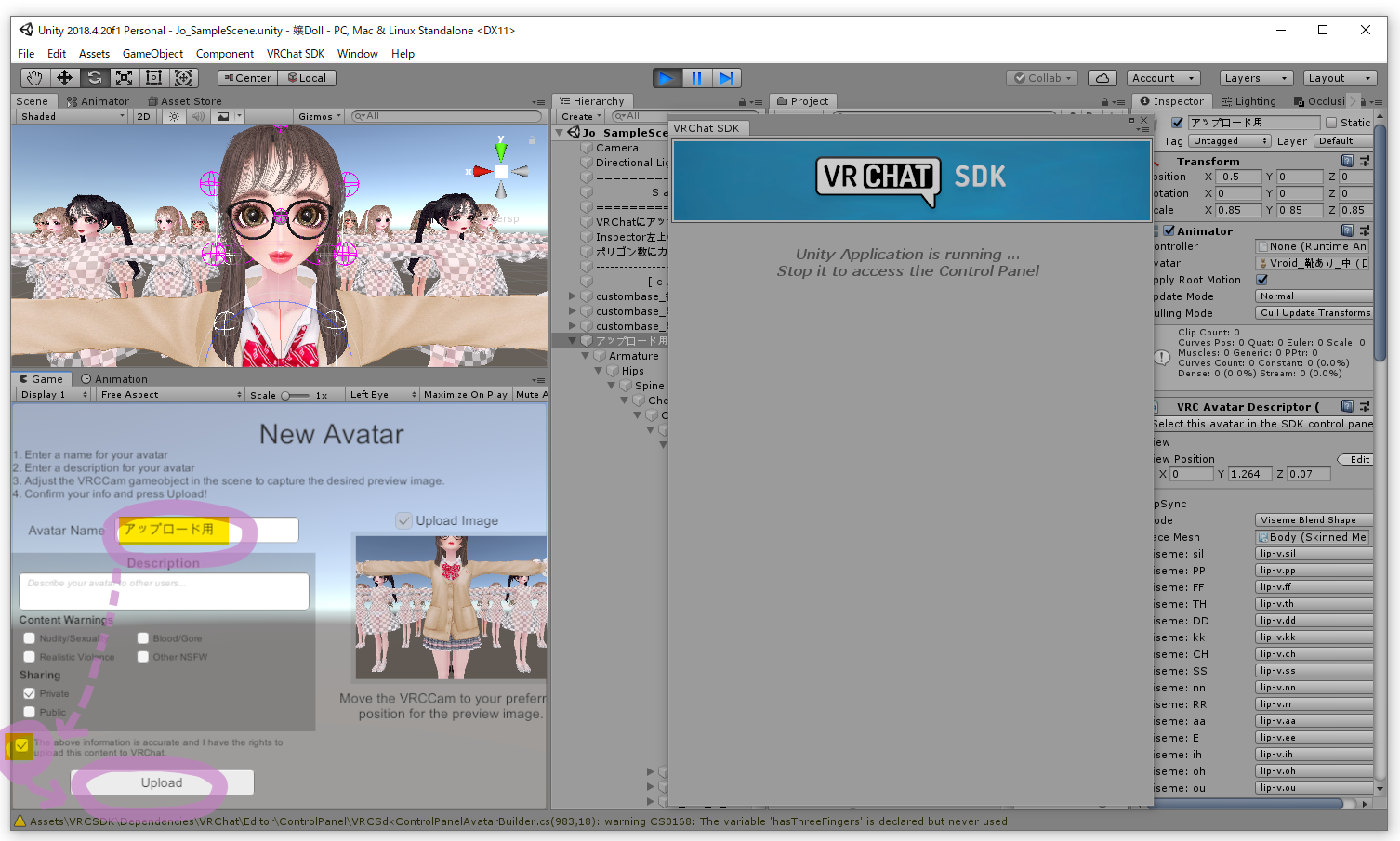1400x841 pixels.
Task: Open Animator component settings gear
Action: point(1365,230)
